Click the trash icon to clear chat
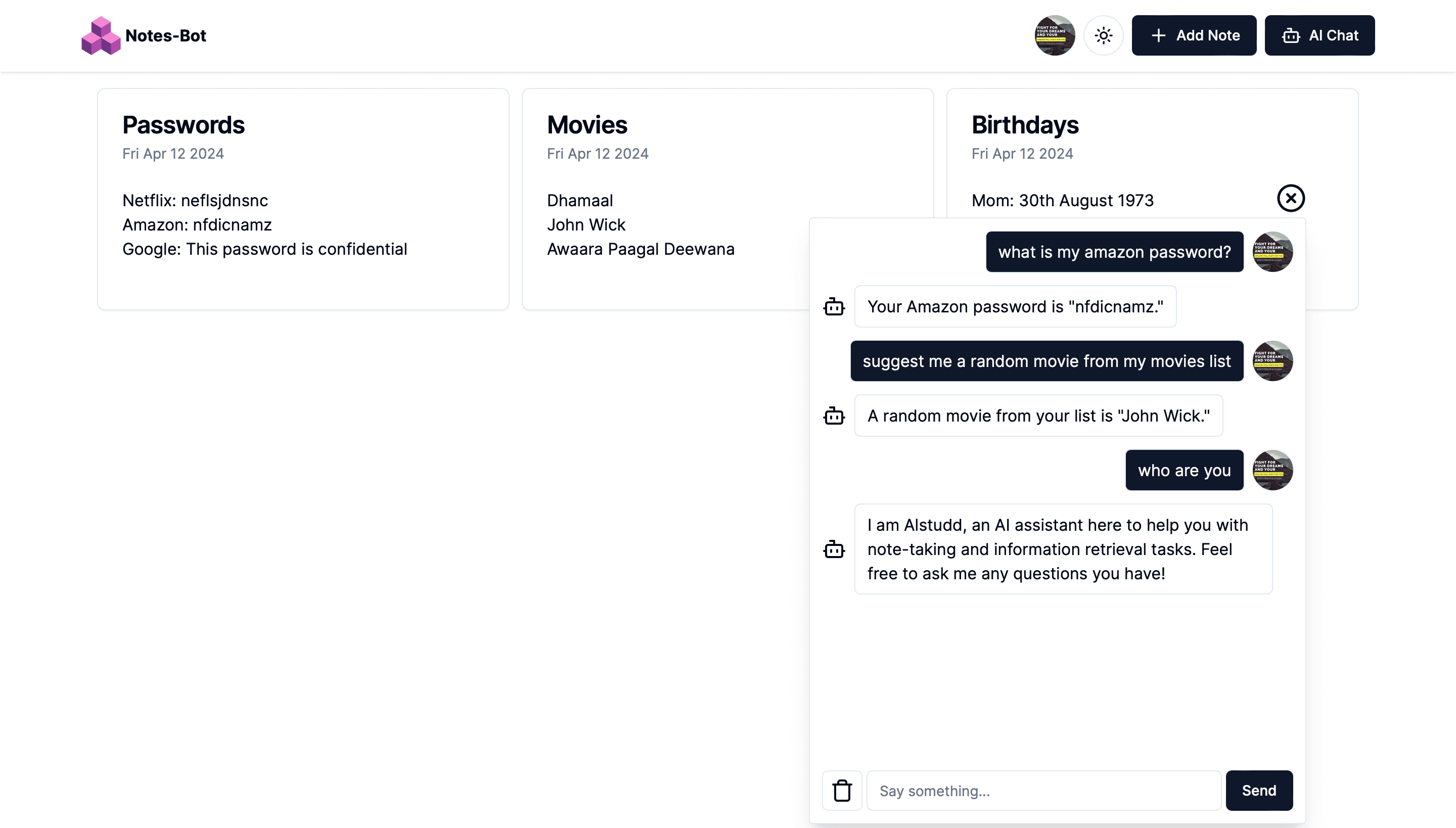The height and width of the screenshot is (828, 1456). (842, 790)
